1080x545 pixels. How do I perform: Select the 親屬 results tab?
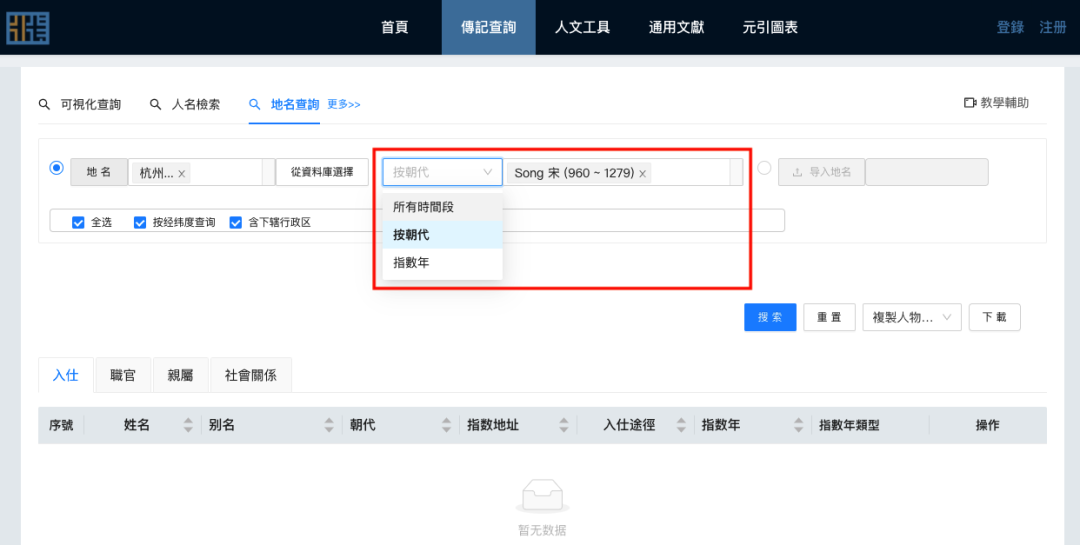pos(180,375)
